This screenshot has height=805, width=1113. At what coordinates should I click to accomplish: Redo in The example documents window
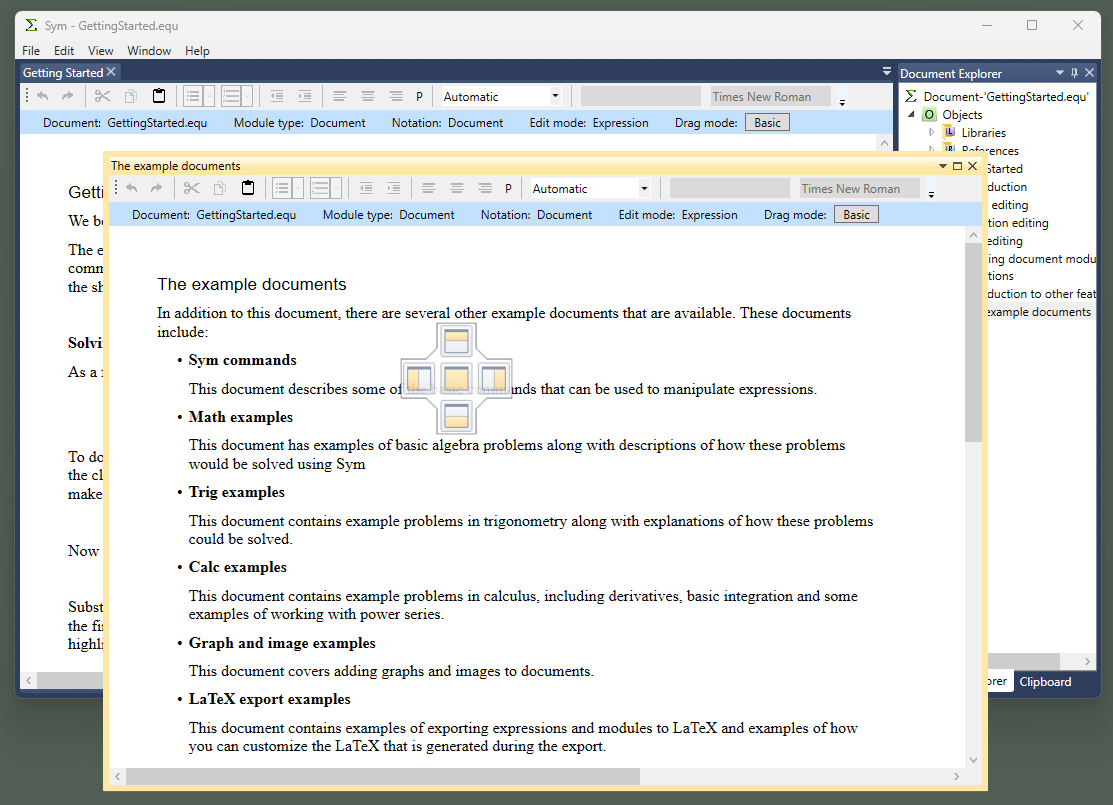pyautogui.click(x=156, y=188)
